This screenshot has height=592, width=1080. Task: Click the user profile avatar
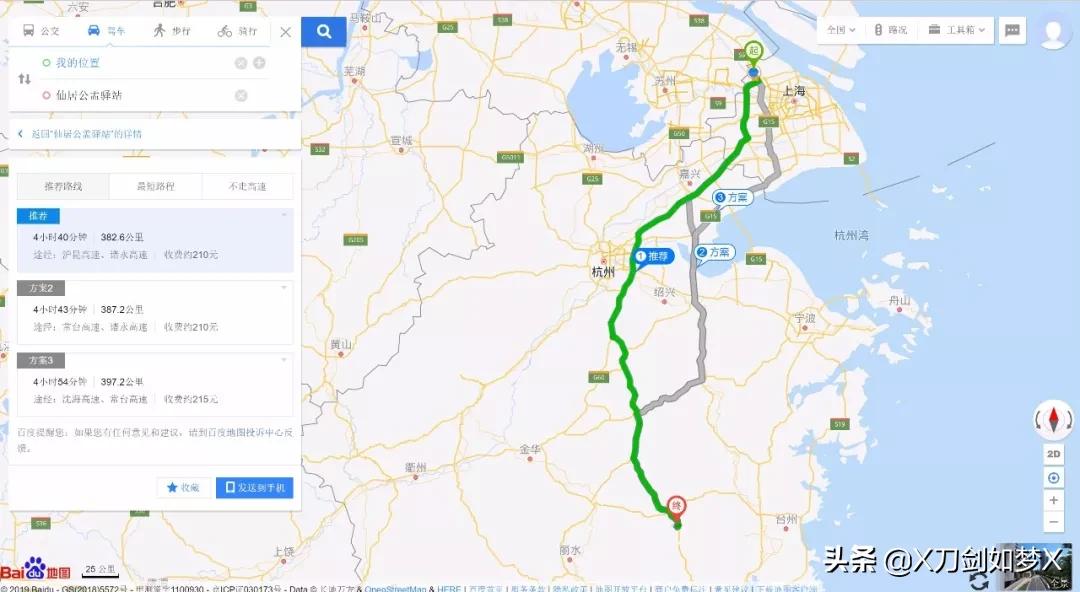coord(1055,32)
